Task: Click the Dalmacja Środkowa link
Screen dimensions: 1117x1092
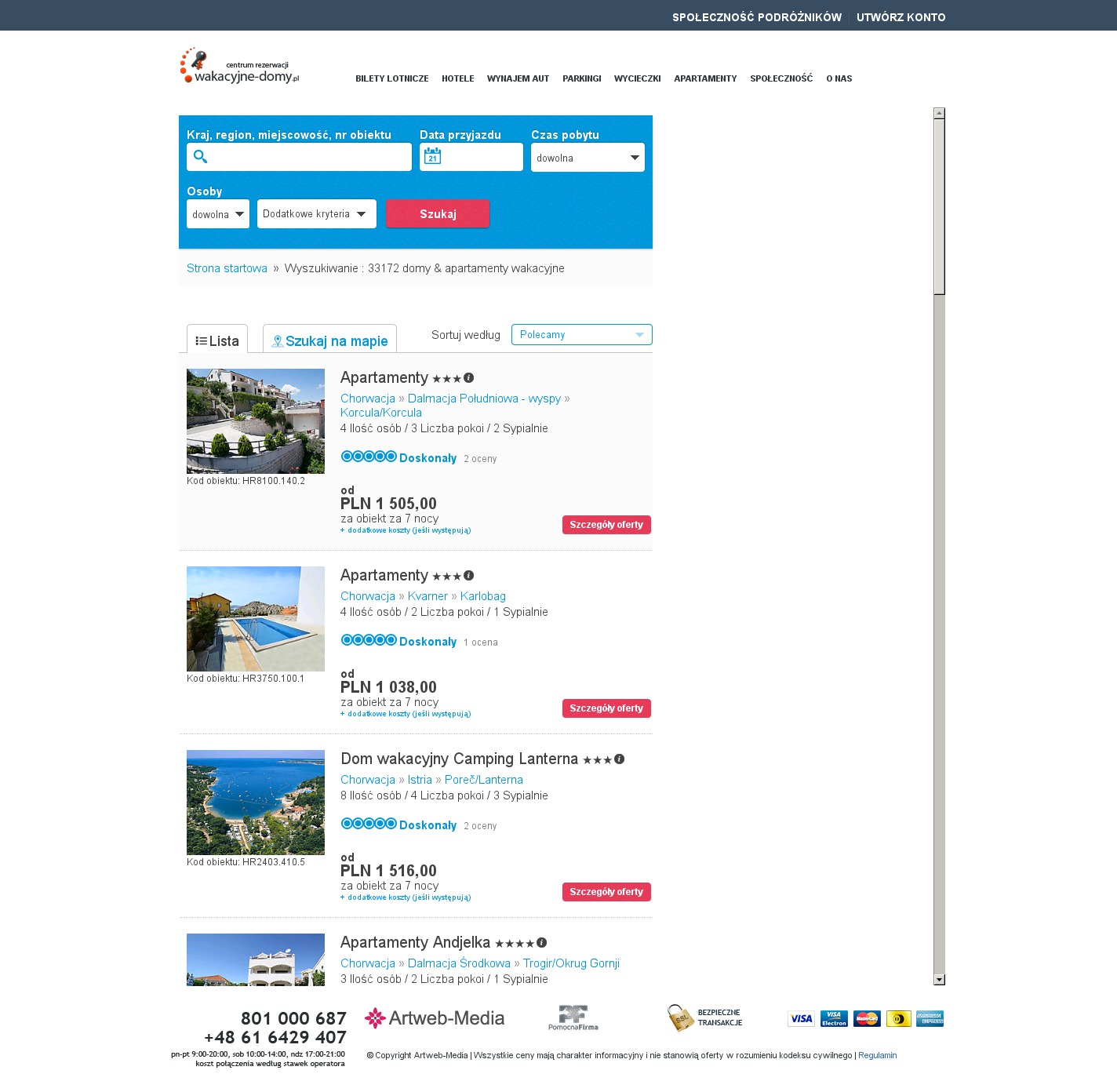Action: (459, 963)
